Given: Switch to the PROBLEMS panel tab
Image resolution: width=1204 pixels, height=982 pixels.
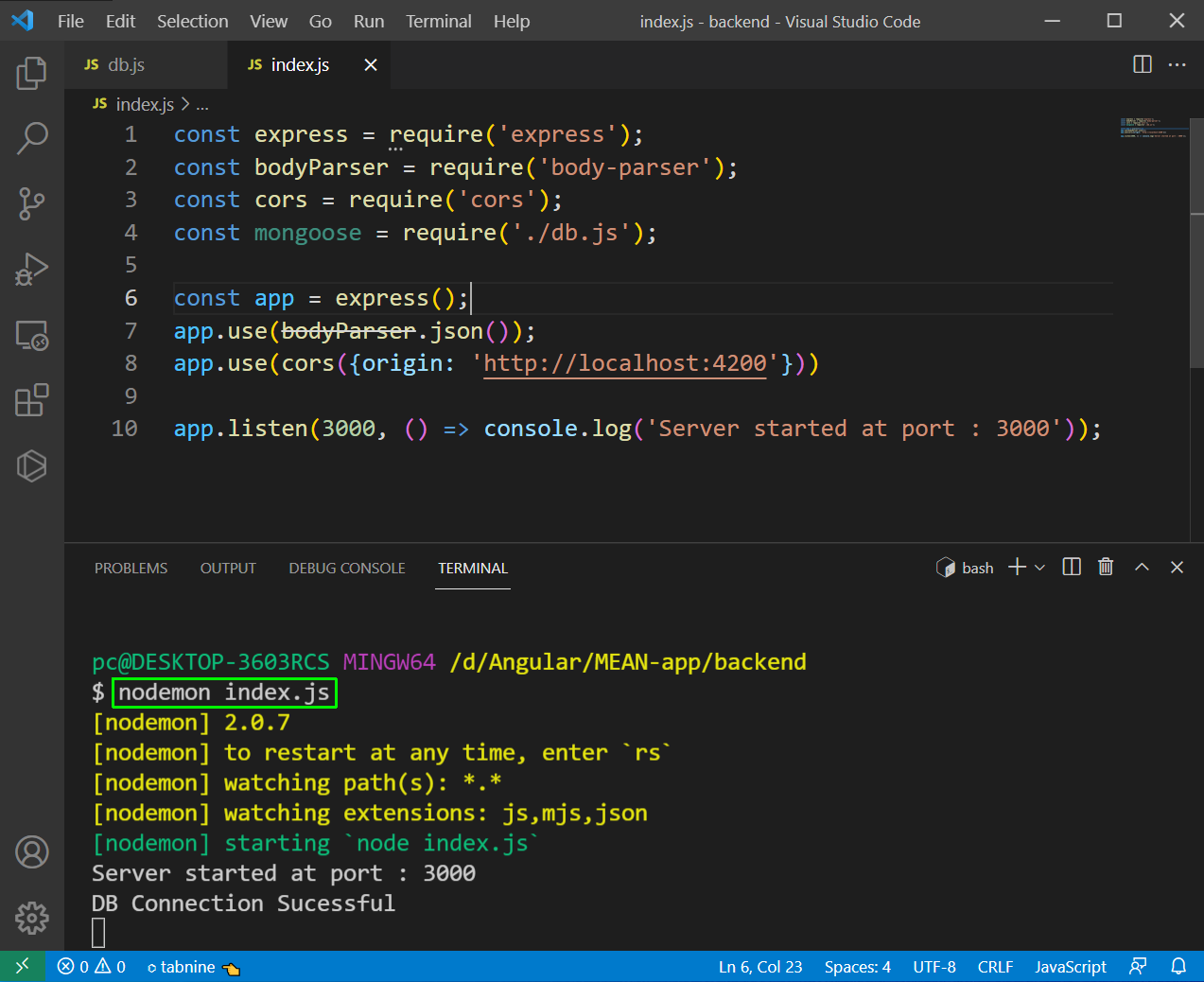Looking at the screenshot, I should coord(131,568).
